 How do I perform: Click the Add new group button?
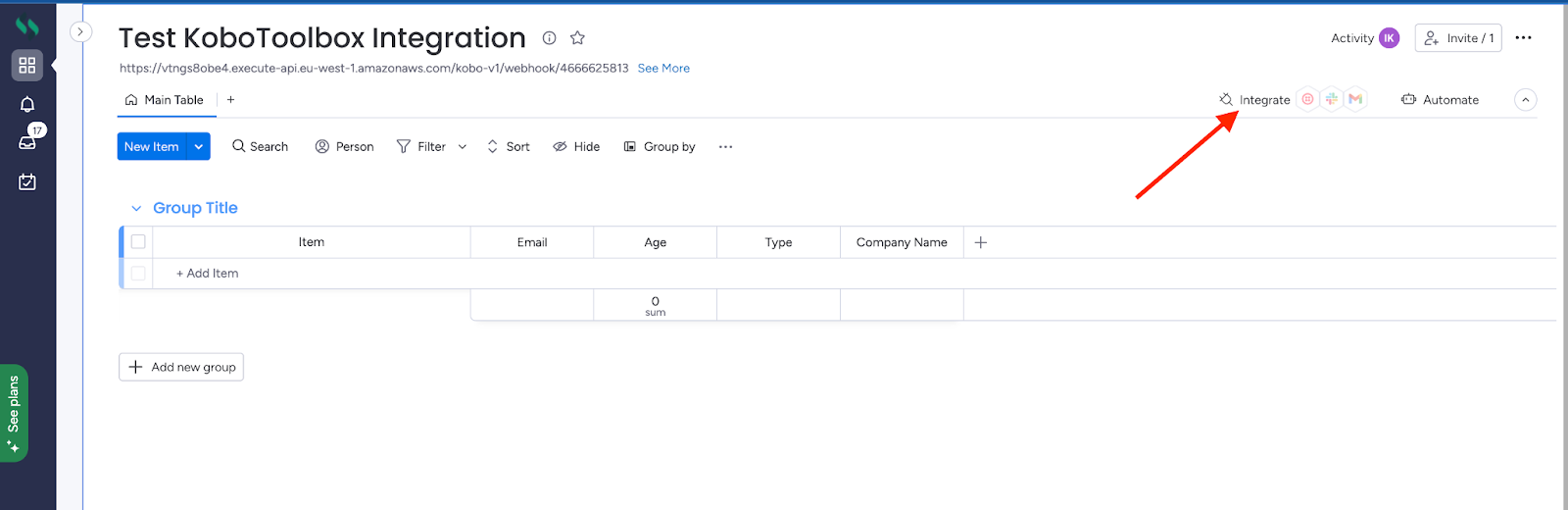181,367
